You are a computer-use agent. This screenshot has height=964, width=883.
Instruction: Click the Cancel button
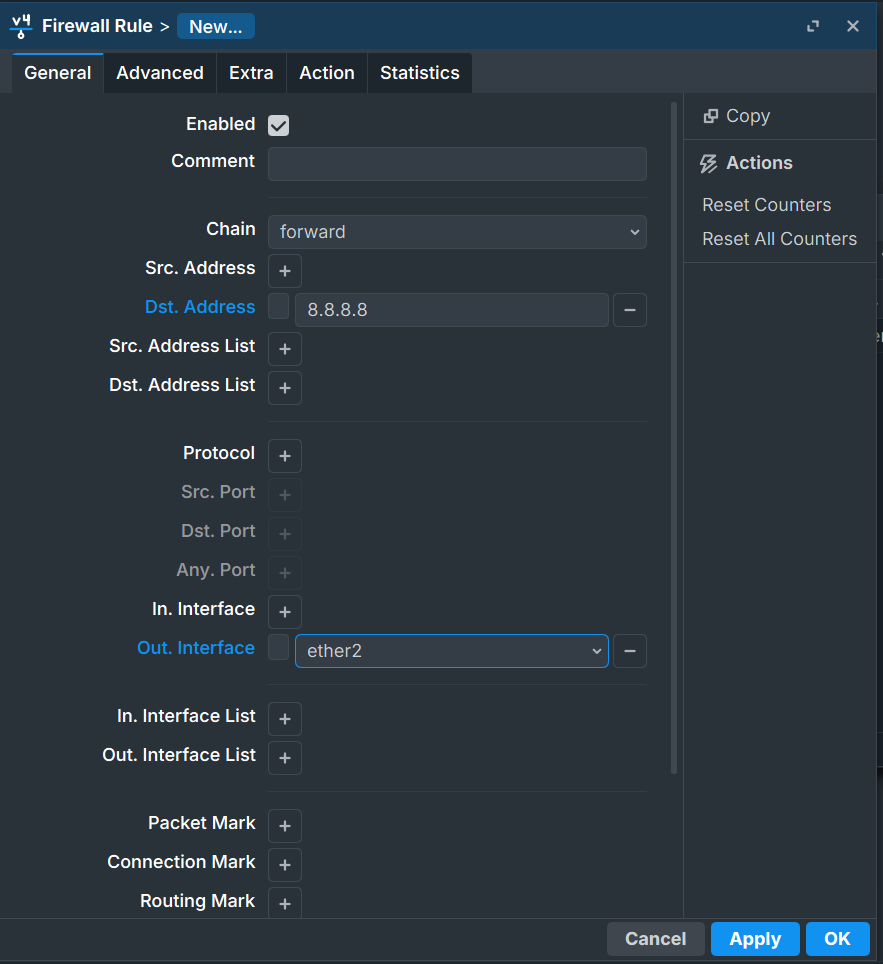pyautogui.click(x=655, y=939)
